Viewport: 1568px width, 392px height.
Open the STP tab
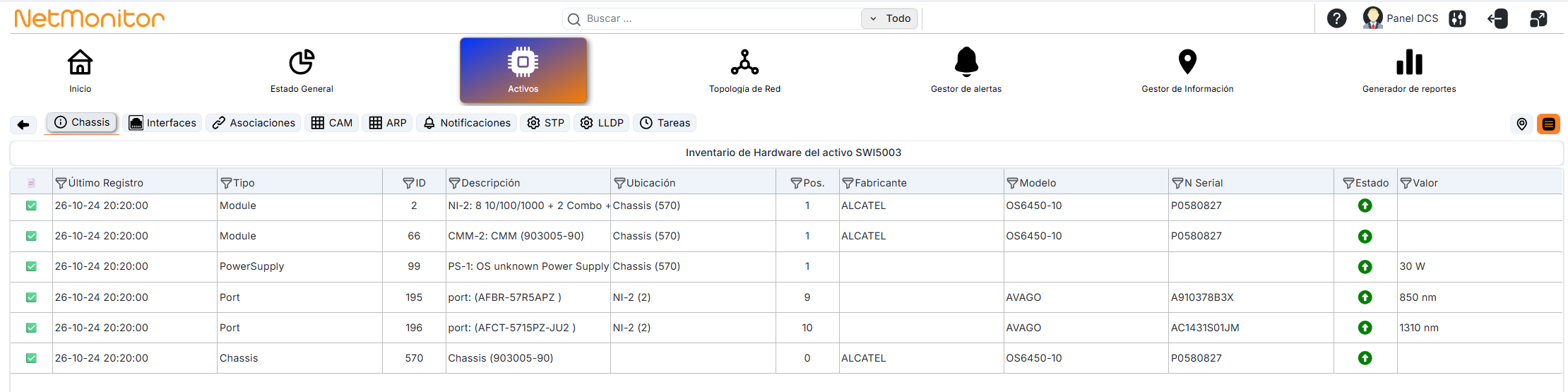(545, 123)
